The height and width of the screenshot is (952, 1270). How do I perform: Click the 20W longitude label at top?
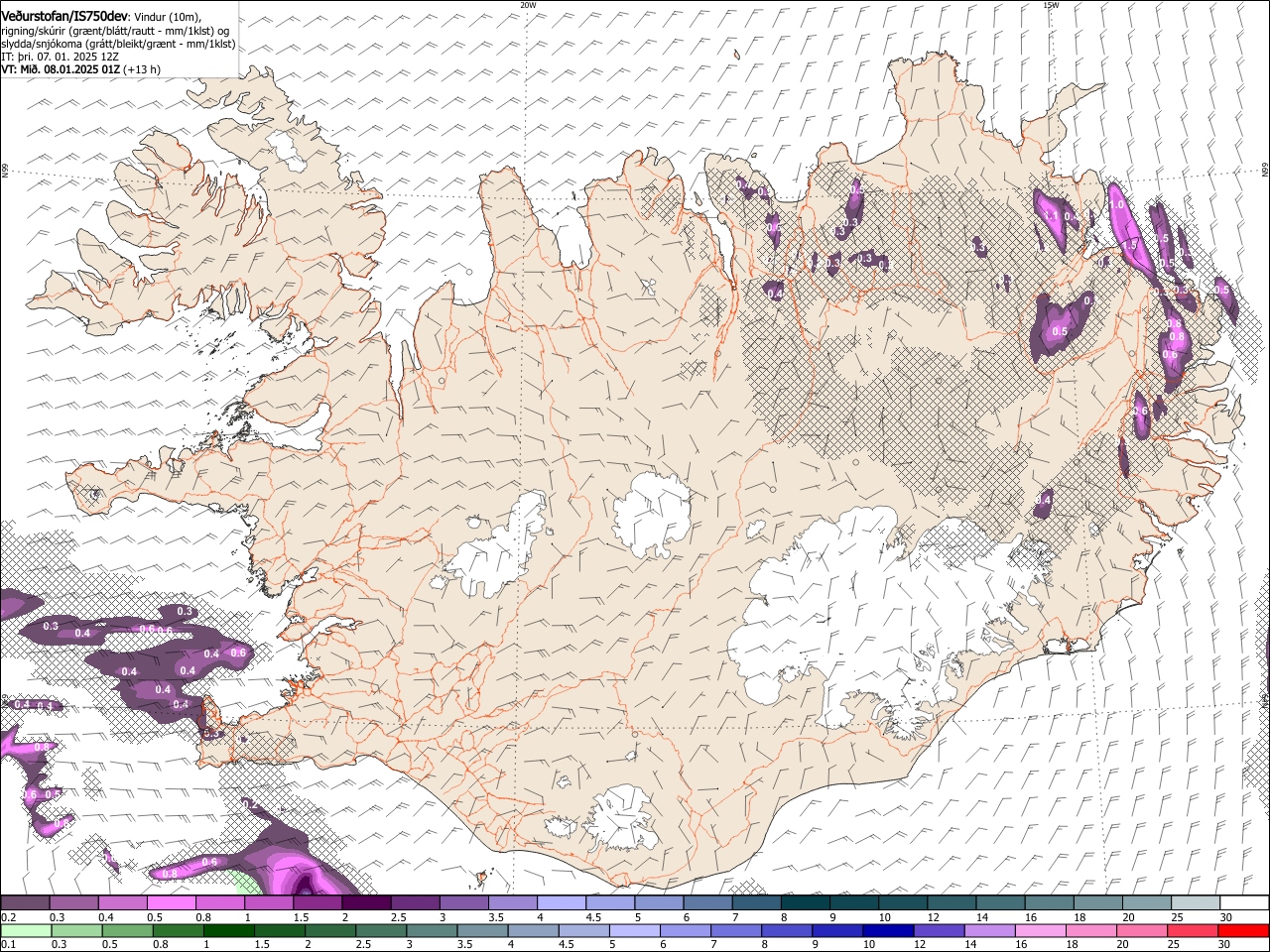(529, 5)
